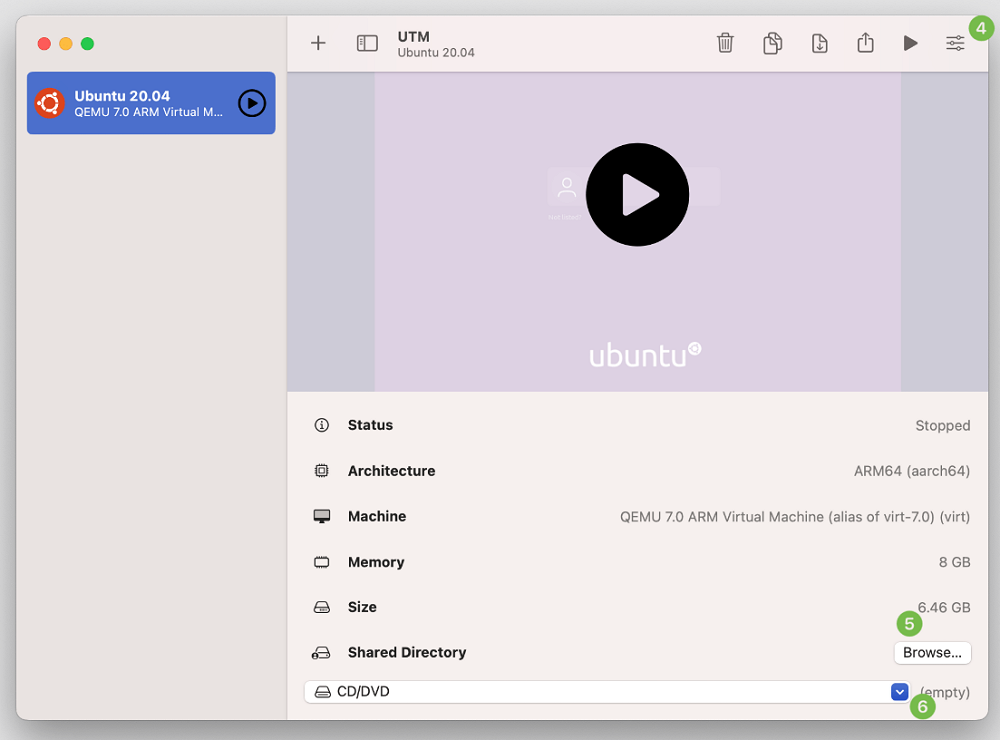This screenshot has height=740, width=1000.
Task: Delete the VM using the trash icon
Action: coord(725,43)
